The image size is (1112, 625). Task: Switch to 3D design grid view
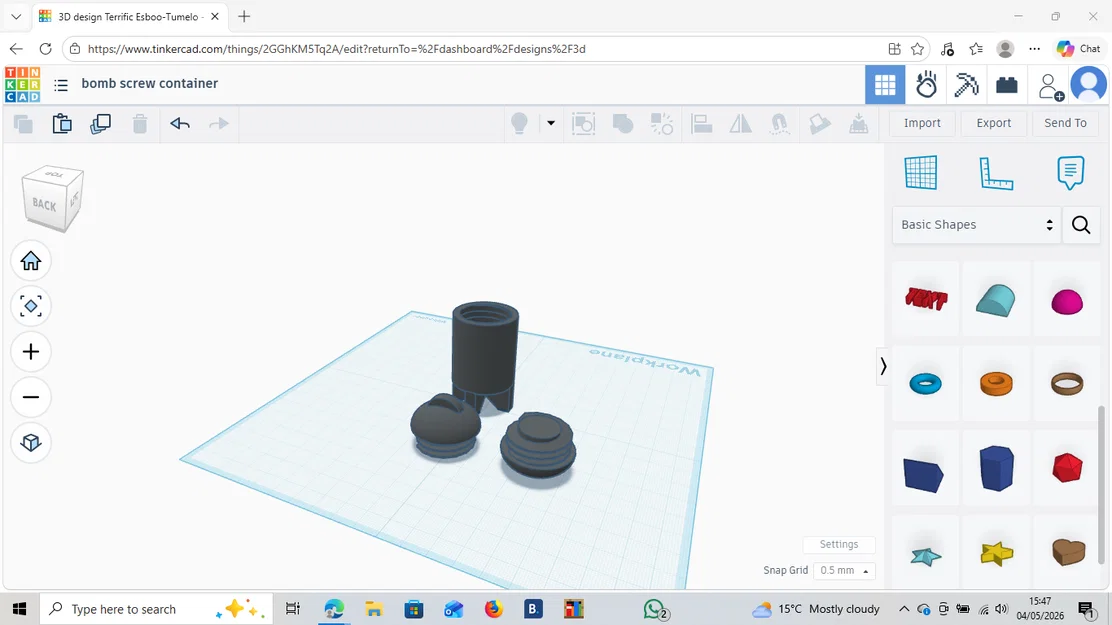point(885,85)
